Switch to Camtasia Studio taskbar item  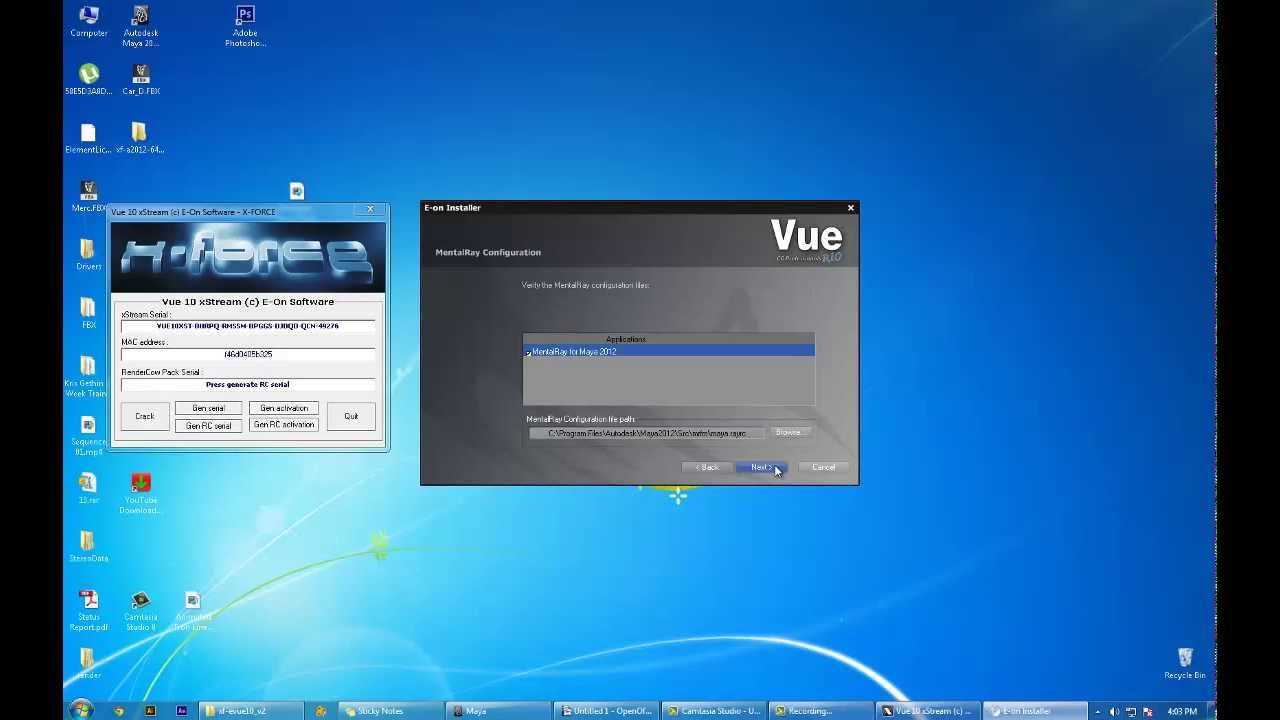click(715, 711)
